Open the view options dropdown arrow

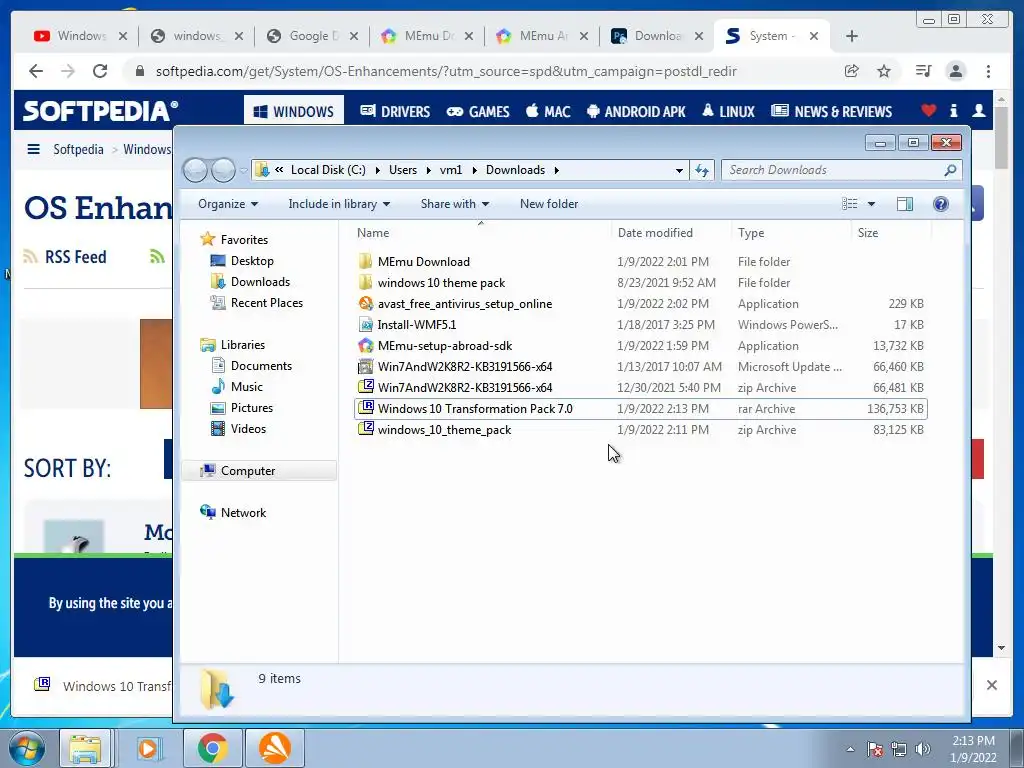click(x=871, y=204)
